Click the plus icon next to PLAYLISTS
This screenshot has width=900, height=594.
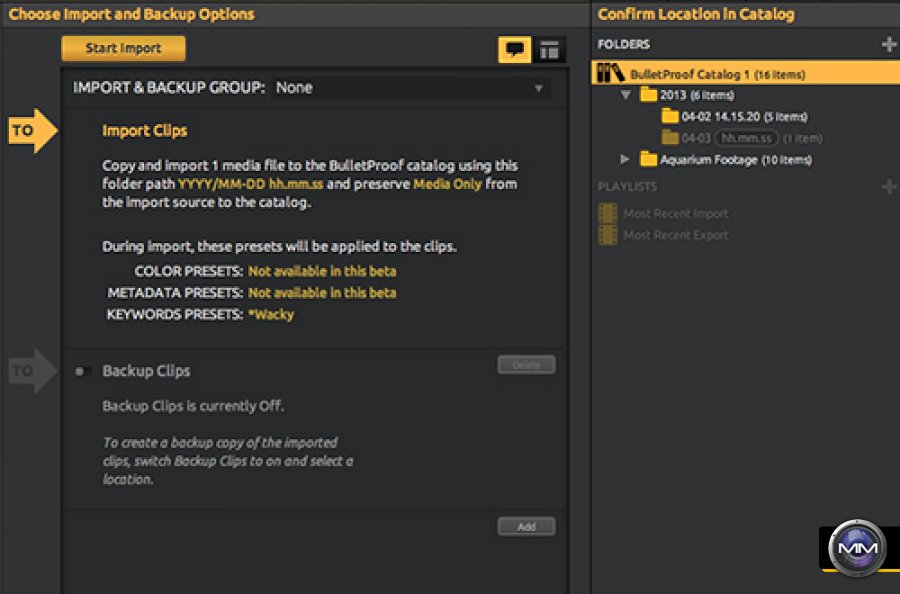click(888, 187)
